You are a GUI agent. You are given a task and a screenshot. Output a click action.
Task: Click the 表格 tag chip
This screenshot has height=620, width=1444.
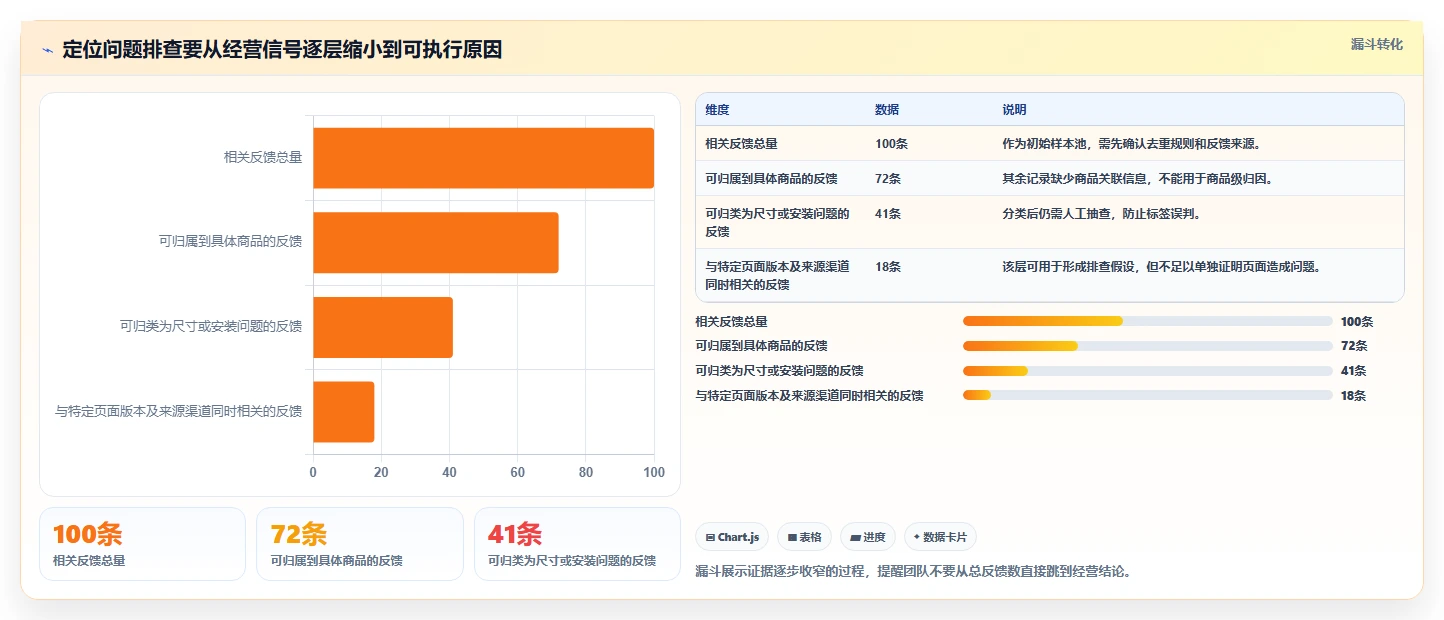[804, 537]
